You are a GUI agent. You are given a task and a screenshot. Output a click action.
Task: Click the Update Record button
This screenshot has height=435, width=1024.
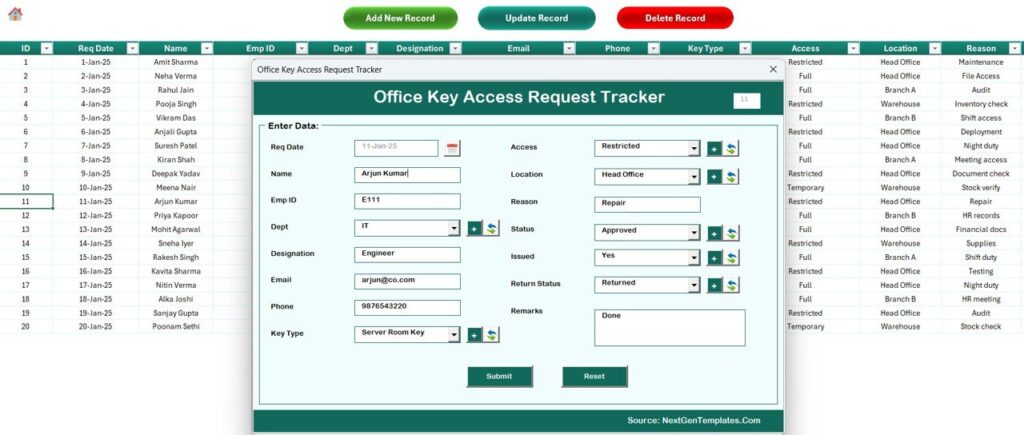[x=537, y=18]
